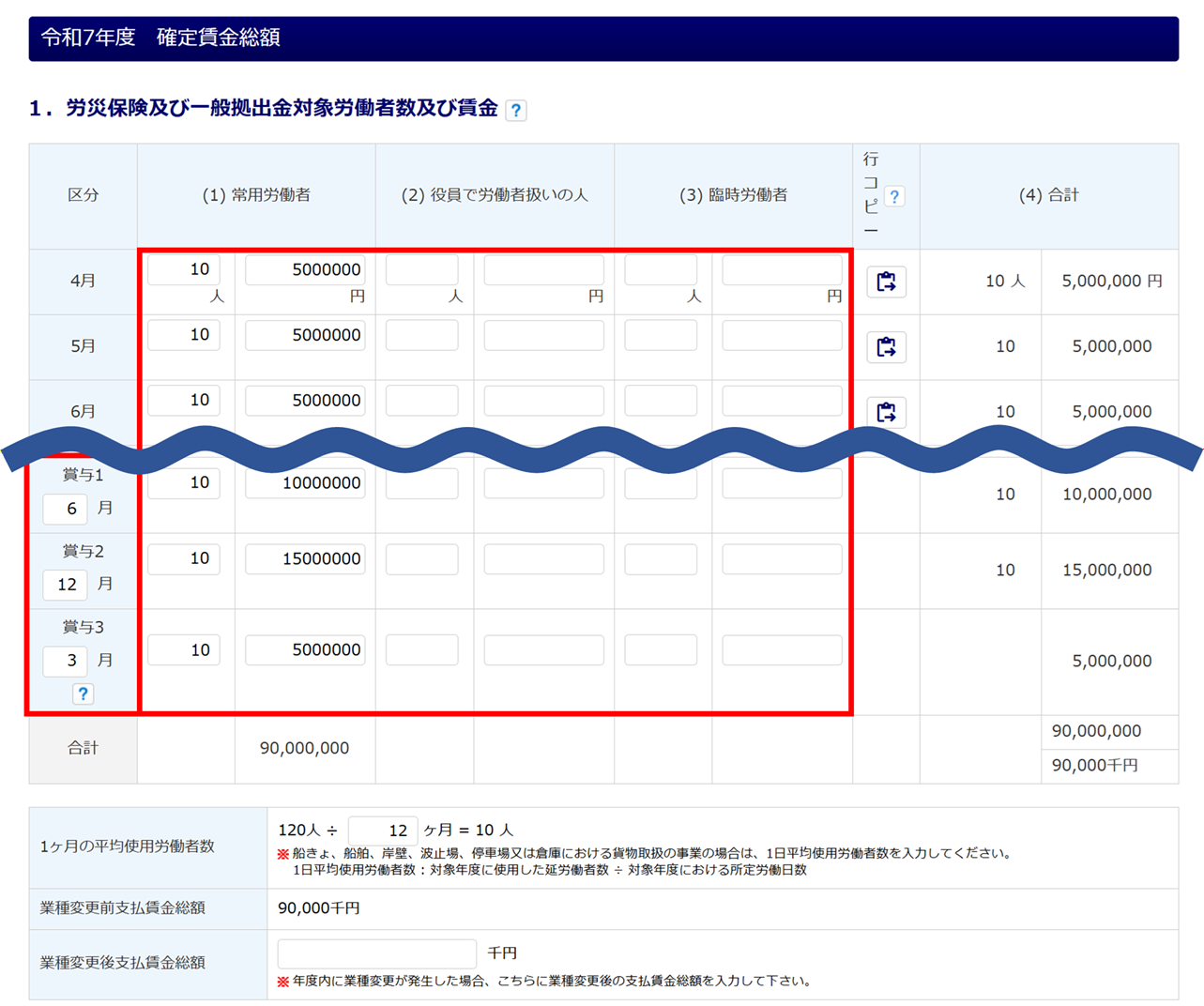Viewport: 1204px width, 1006px height.
Task: Click help icon beside section 1 heading
Action: (515, 110)
